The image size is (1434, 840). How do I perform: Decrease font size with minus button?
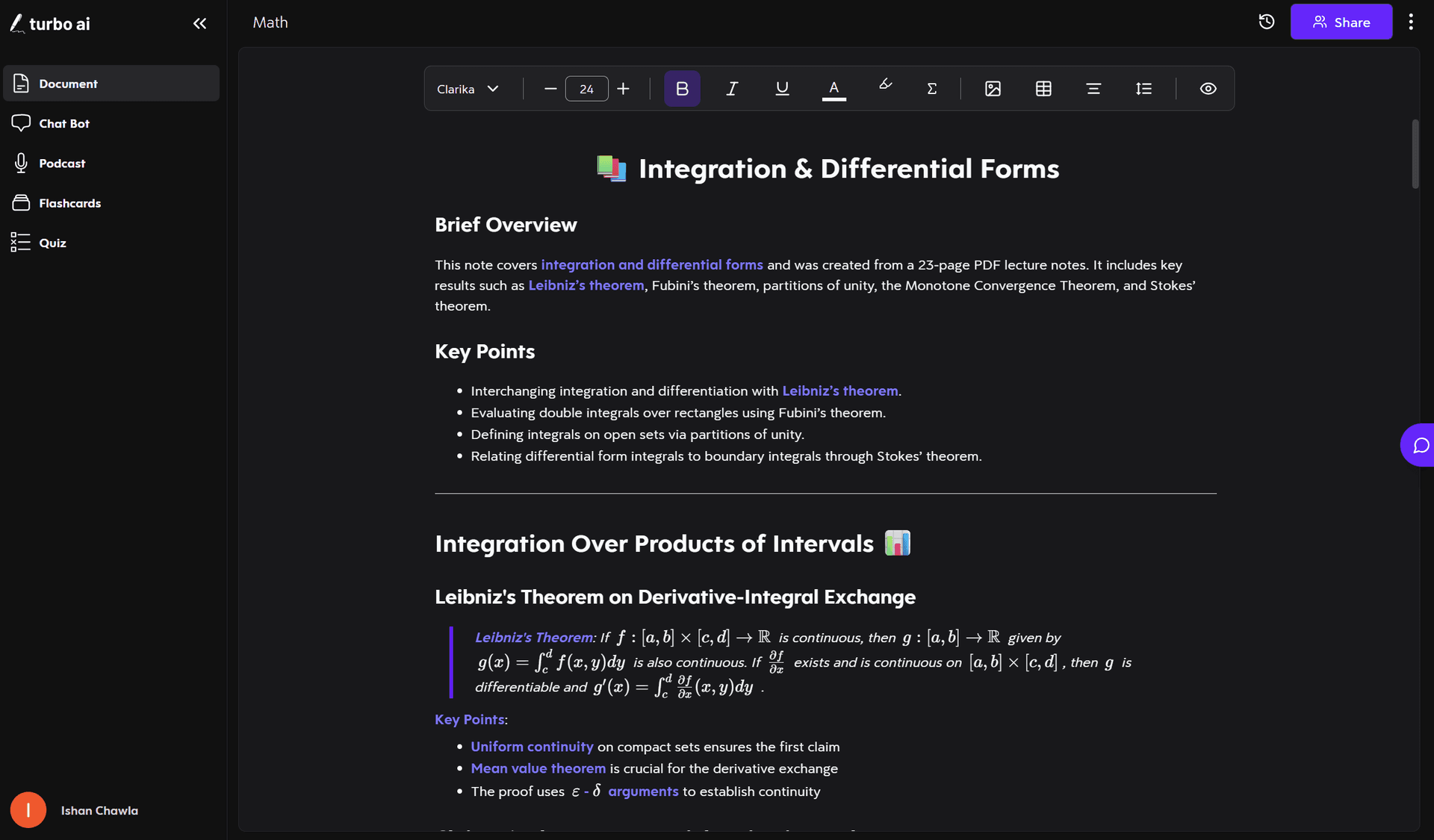pyautogui.click(x=550, y=89)
